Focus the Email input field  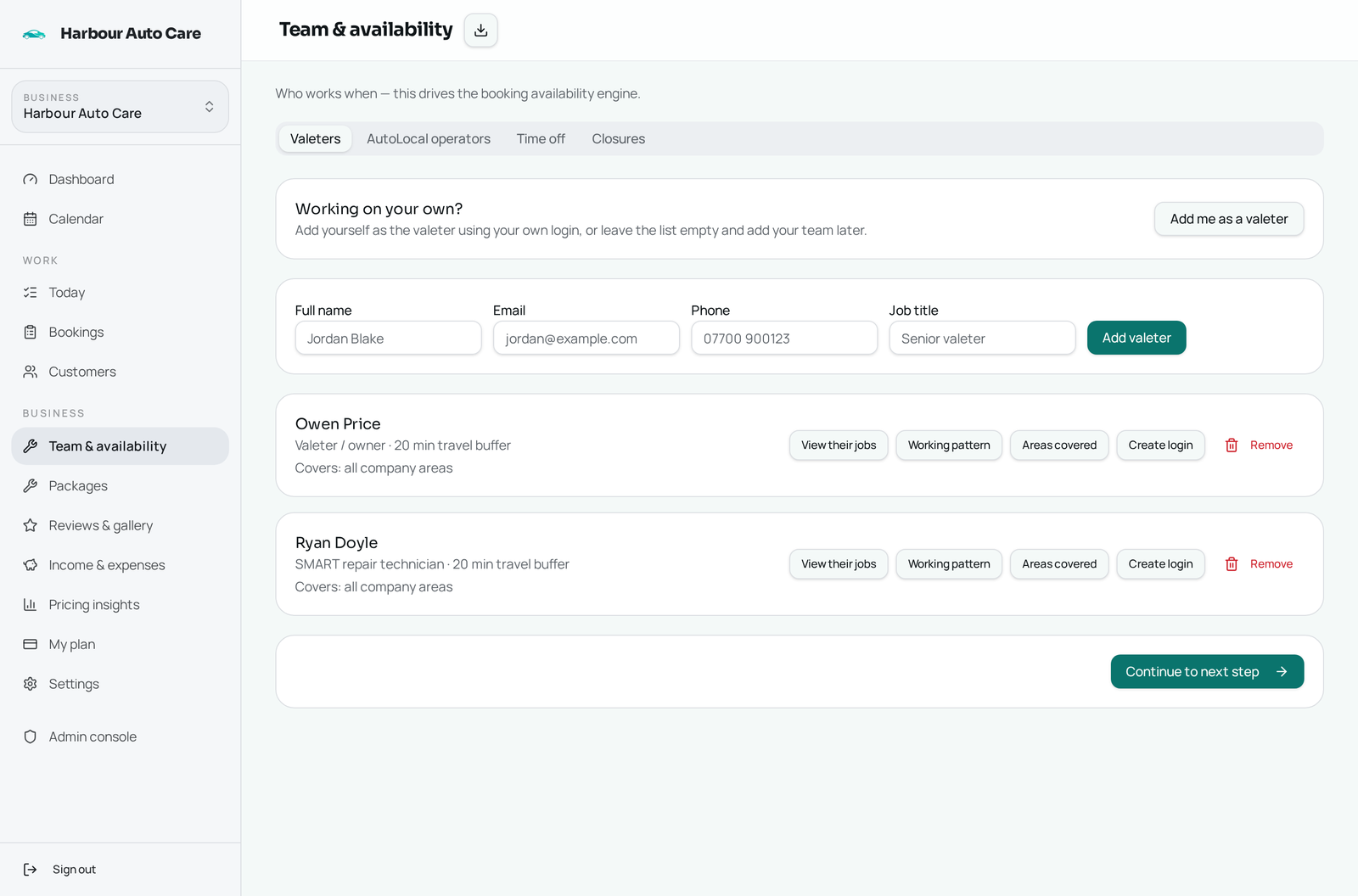[x=586, y=338]
